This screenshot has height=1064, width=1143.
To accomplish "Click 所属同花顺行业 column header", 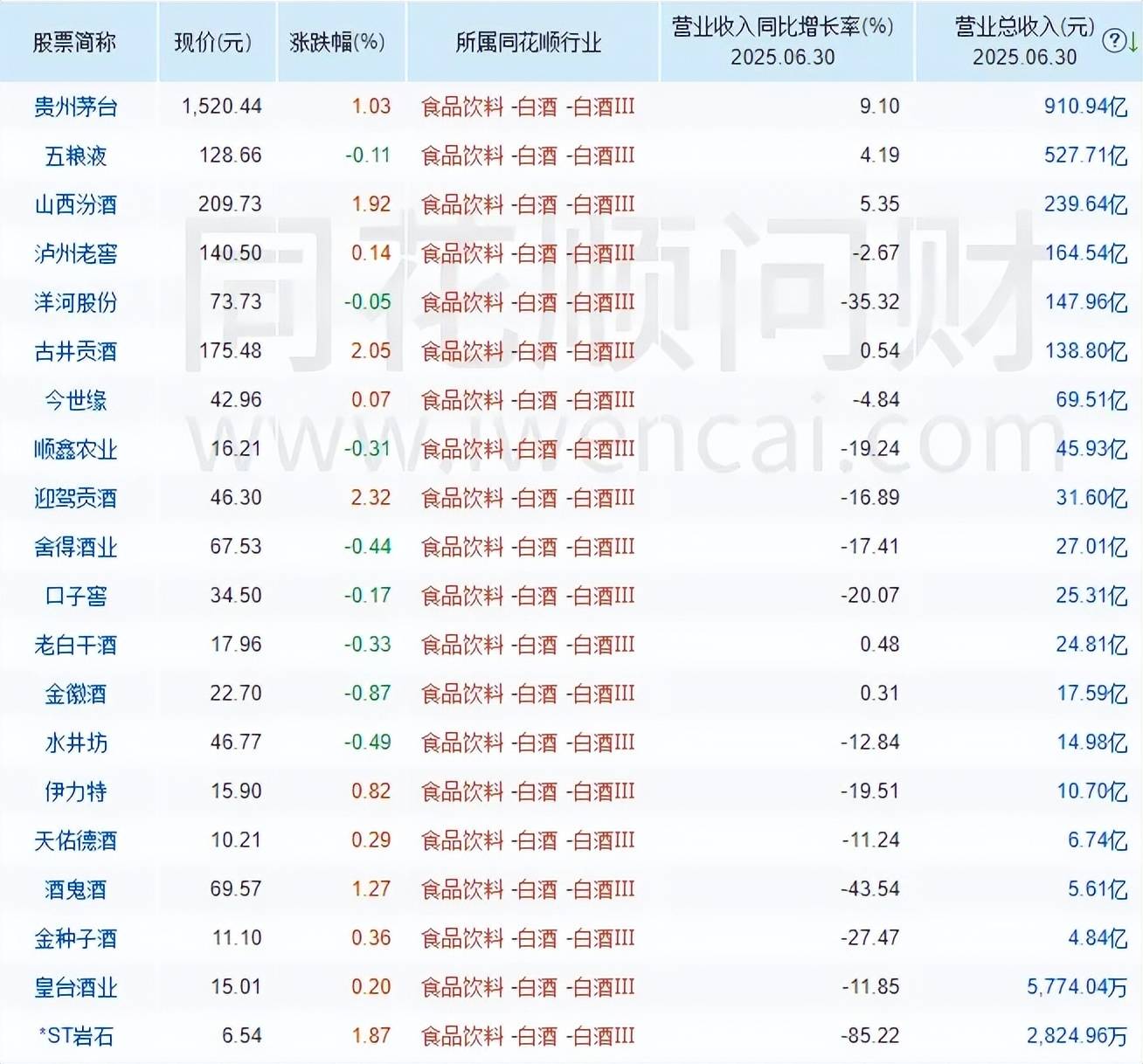I will 529,42.
